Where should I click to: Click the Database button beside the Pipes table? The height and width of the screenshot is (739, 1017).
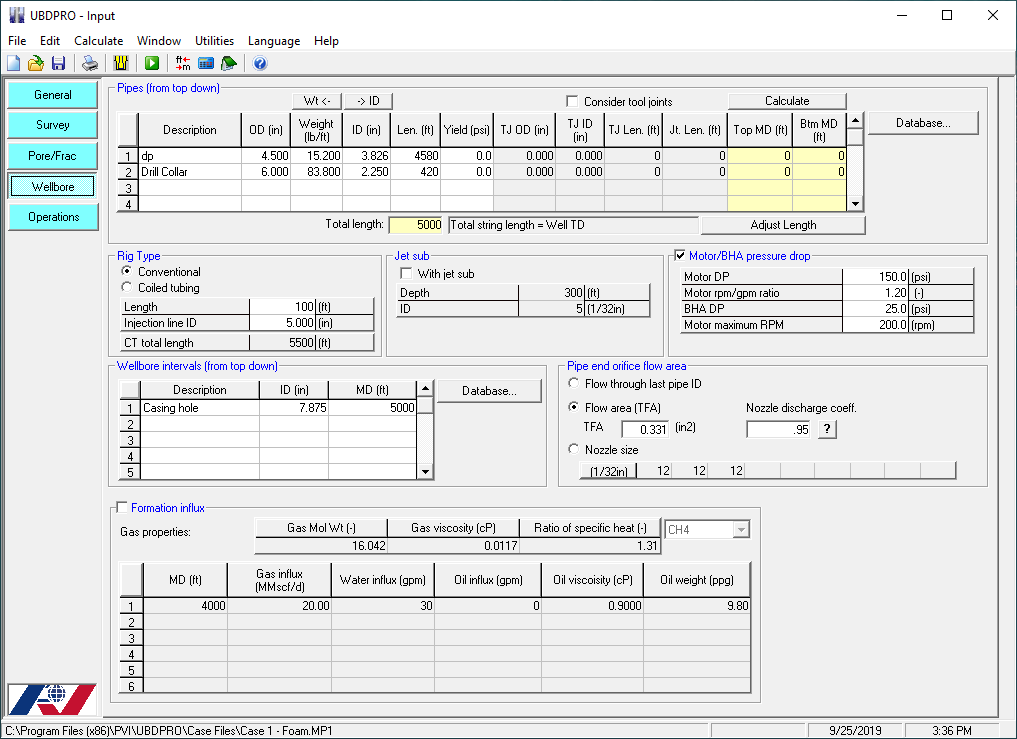click(x=922, y=123)
